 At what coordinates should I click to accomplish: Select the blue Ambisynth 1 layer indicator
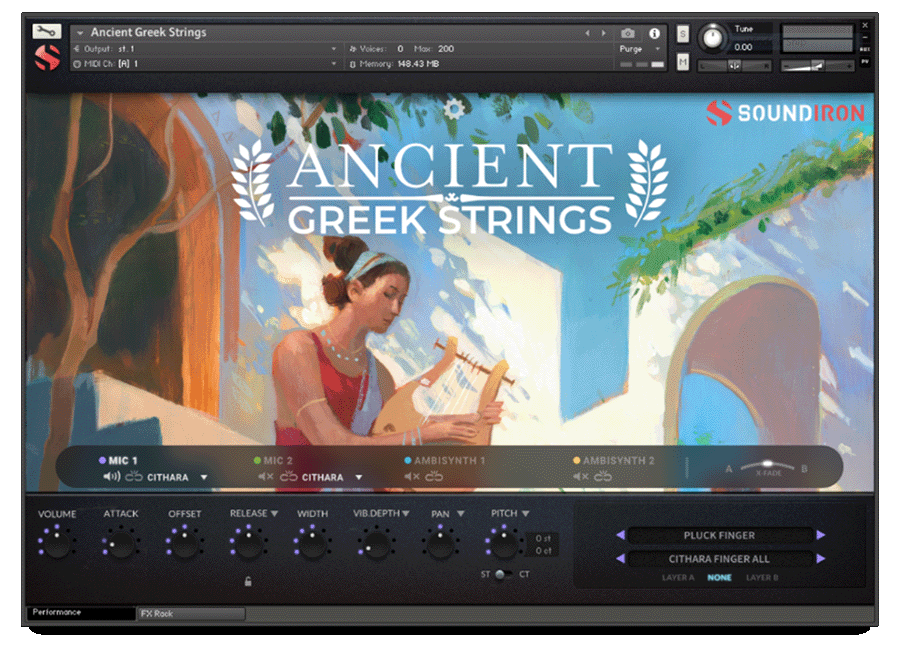[408, 460]
